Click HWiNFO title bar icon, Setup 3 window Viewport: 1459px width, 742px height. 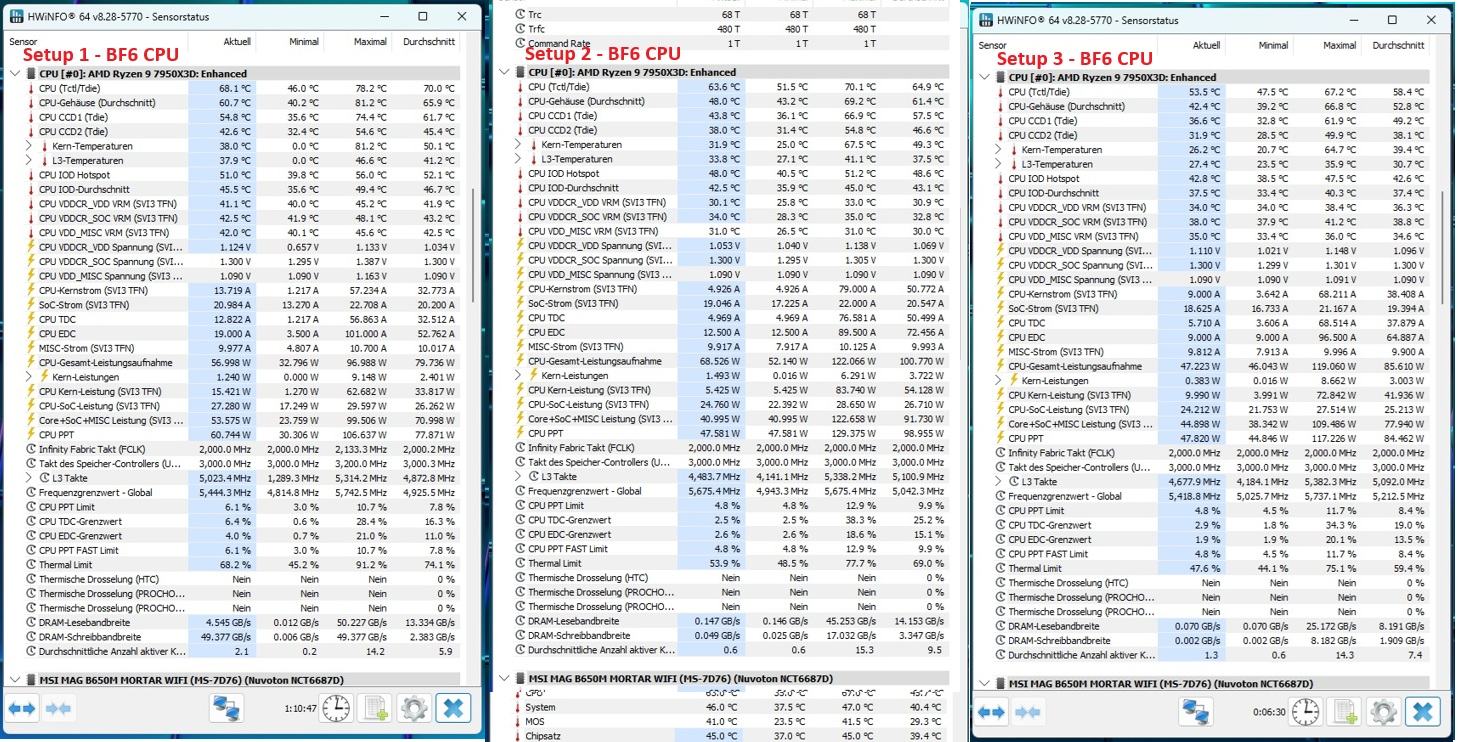(987, 20)
